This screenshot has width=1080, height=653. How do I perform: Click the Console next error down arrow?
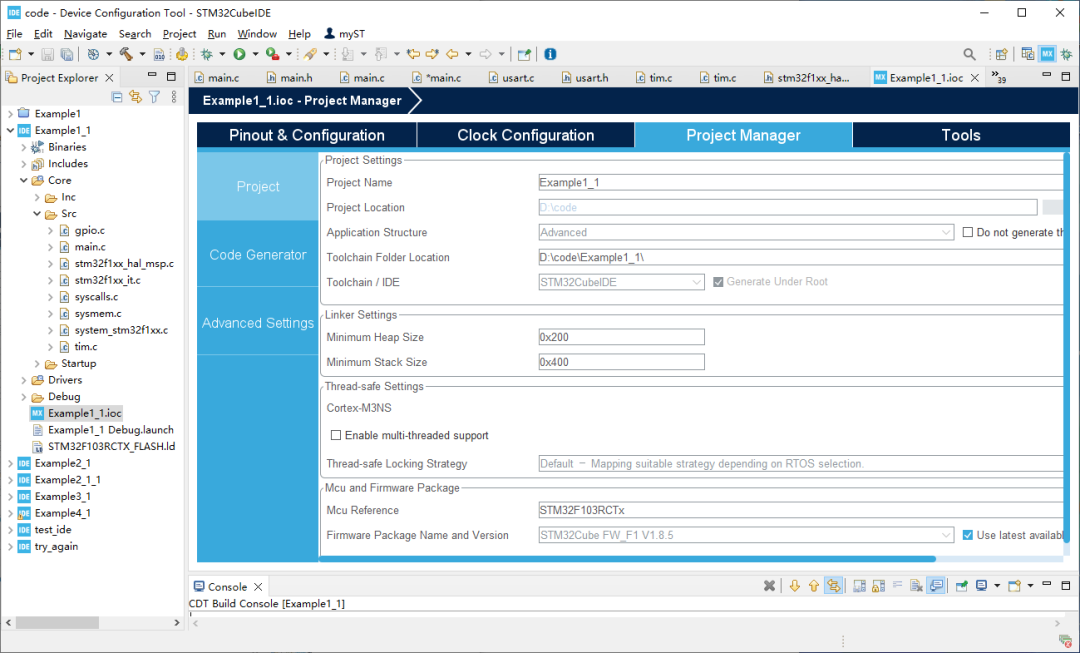pos(794,585)
